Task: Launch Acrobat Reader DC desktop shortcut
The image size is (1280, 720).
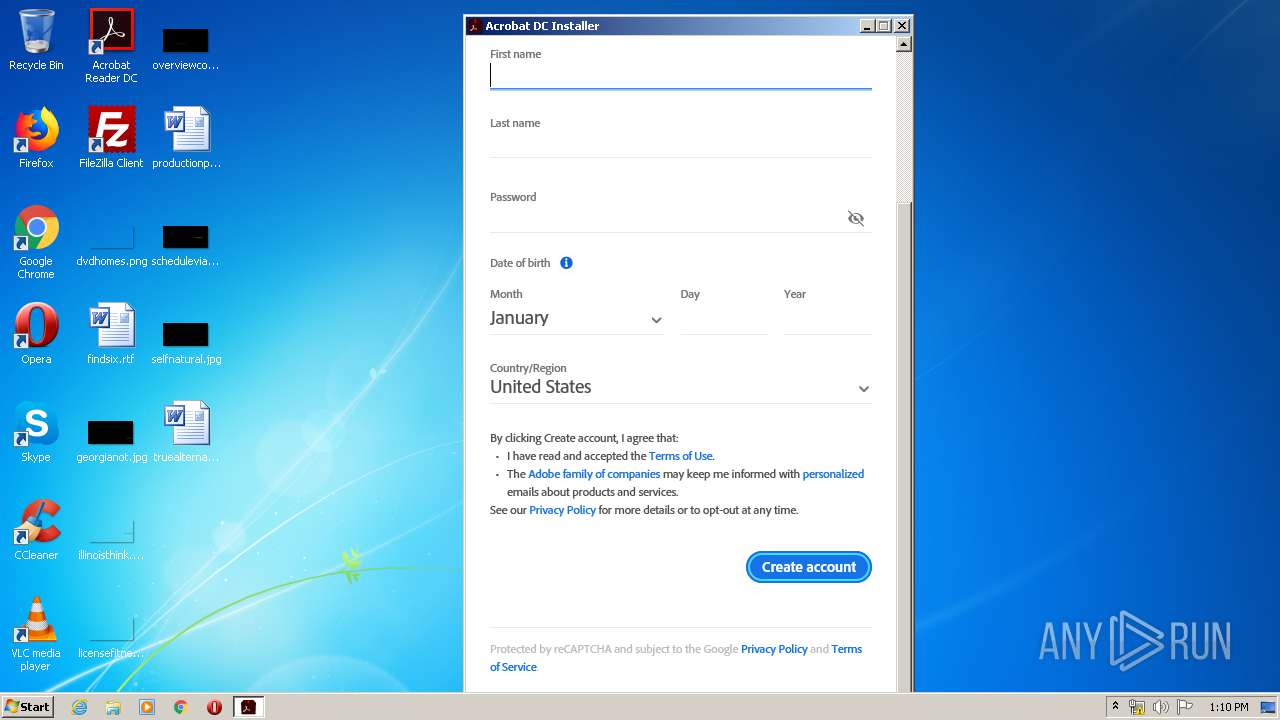Action: click(x=111, y=46)
